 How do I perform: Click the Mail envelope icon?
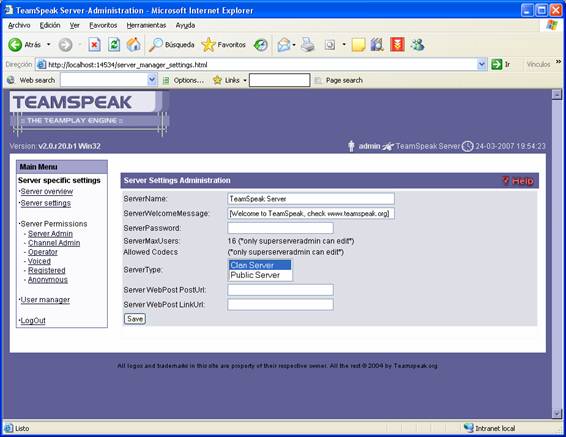284,45
